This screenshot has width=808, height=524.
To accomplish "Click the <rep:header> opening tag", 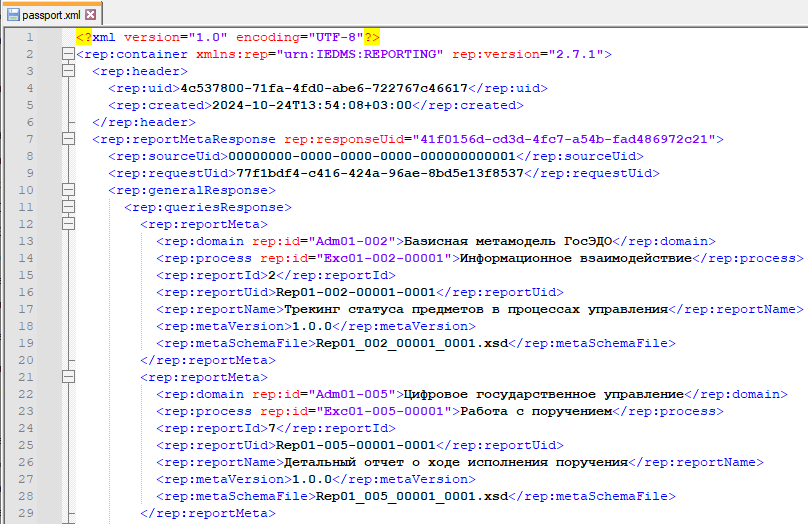I will (x=140, y=71).
